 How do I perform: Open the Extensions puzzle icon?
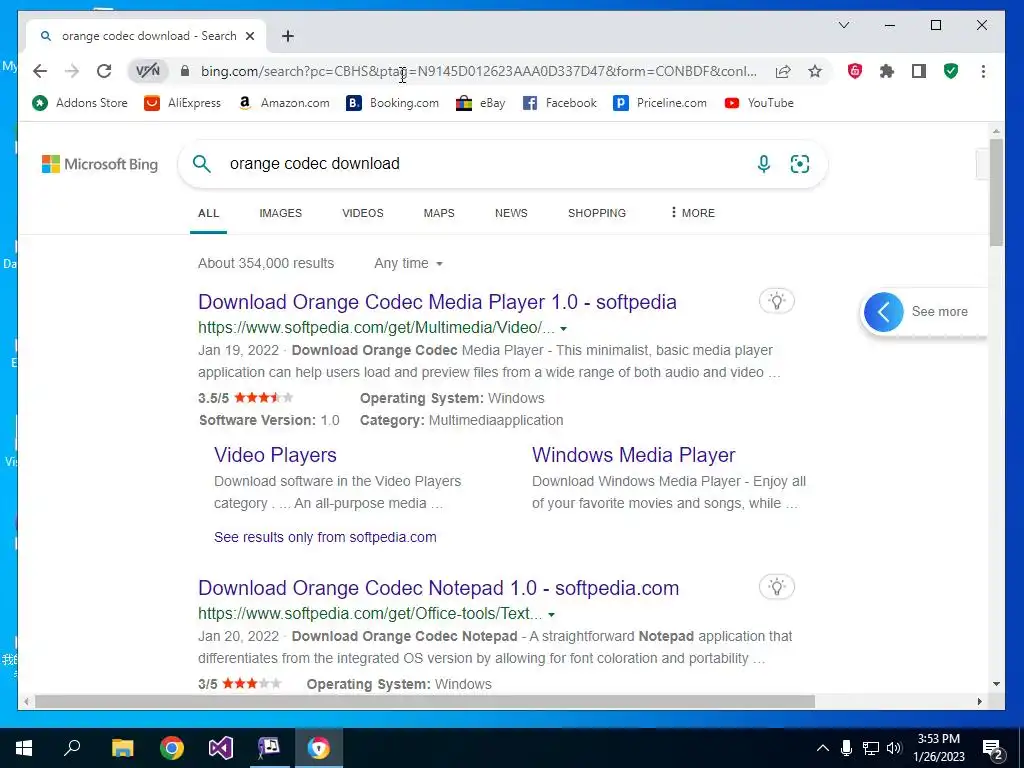(x=887, y=71)
